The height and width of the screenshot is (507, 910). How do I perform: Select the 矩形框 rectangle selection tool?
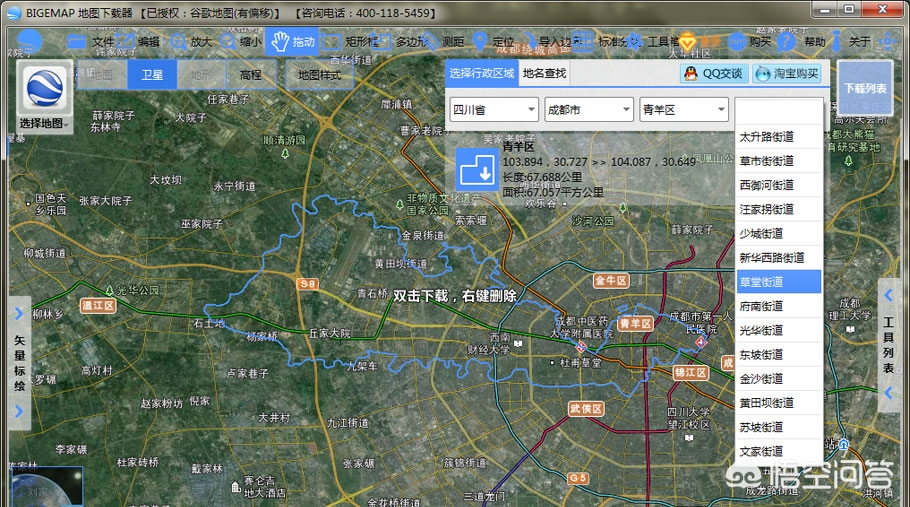[350, 42]
